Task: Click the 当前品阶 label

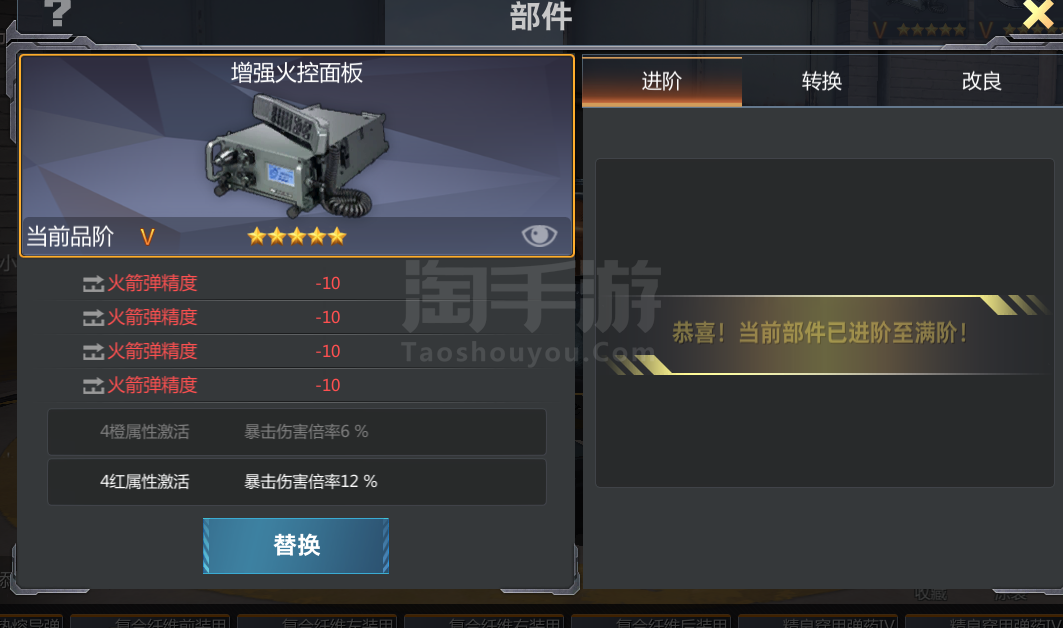Action: (x=70, y=237)
